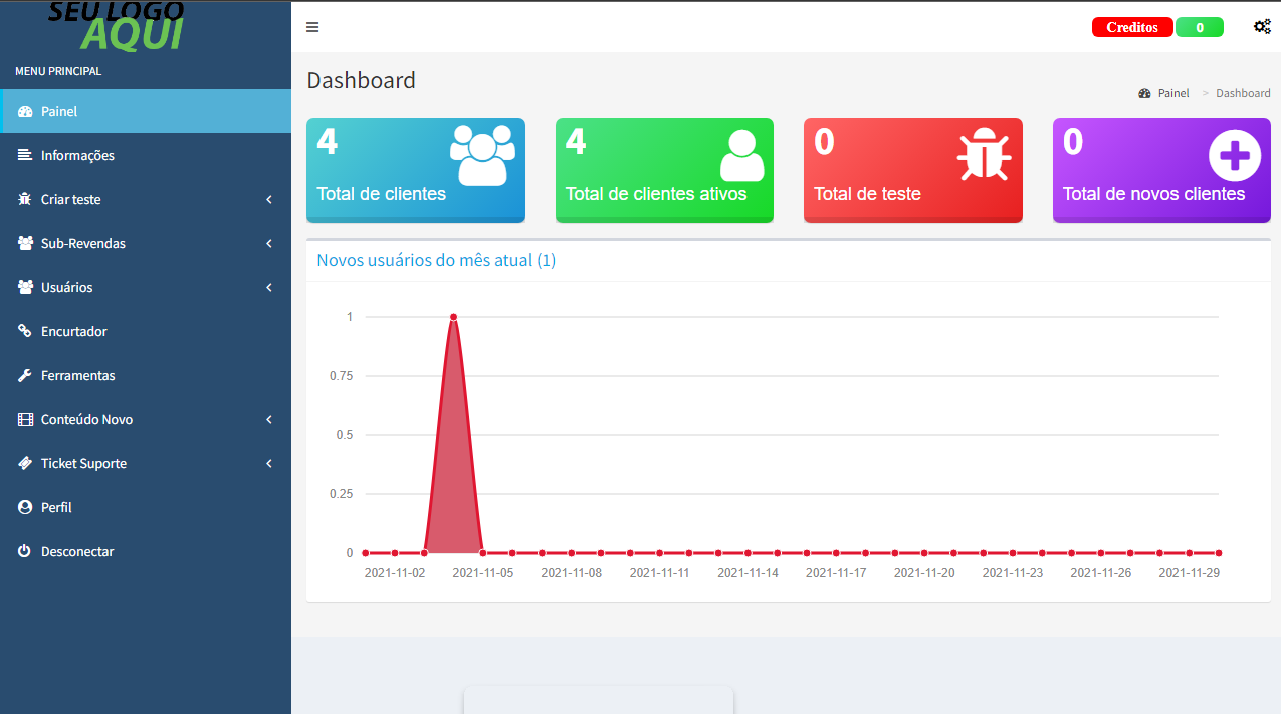Click the user icon on clientes ativos card
The height and width of the screenshot is (714, 1281).
742,156
